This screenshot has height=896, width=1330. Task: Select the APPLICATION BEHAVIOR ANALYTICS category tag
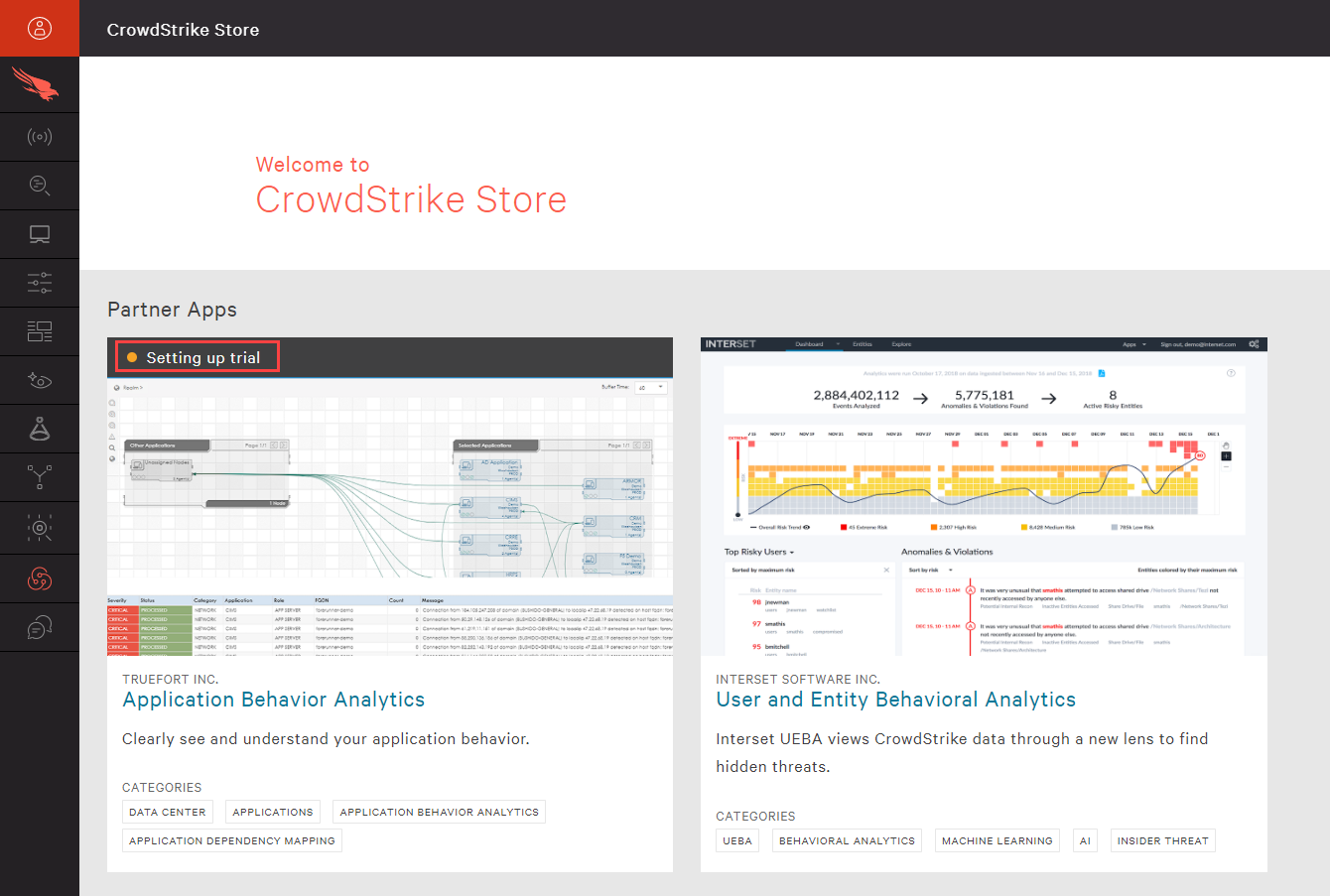pos(439,812)
